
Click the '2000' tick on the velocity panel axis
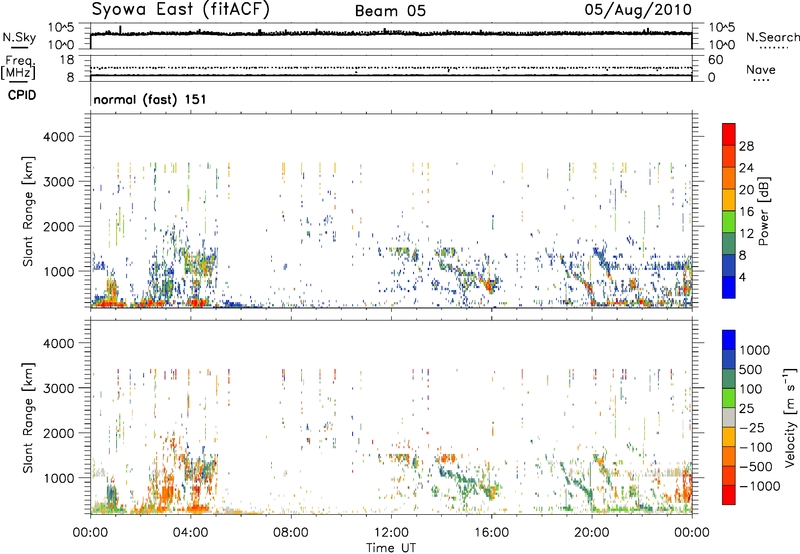58,433
